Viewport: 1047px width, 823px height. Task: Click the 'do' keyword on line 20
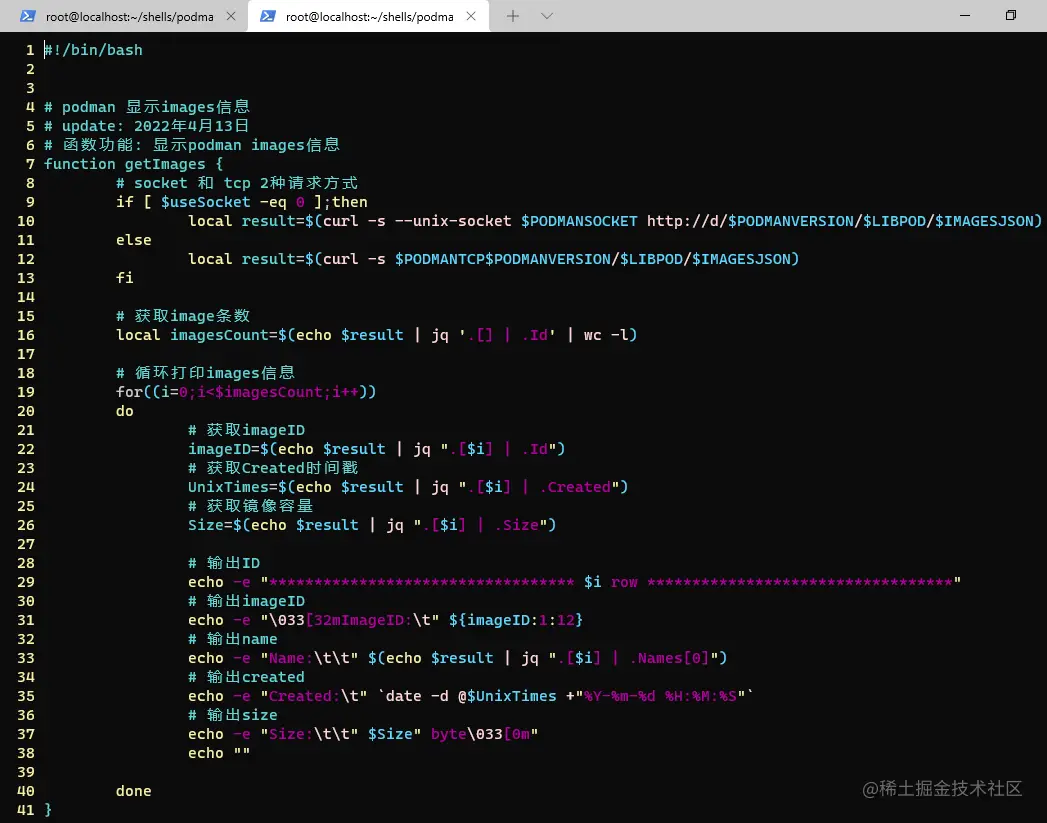[125, 411]
